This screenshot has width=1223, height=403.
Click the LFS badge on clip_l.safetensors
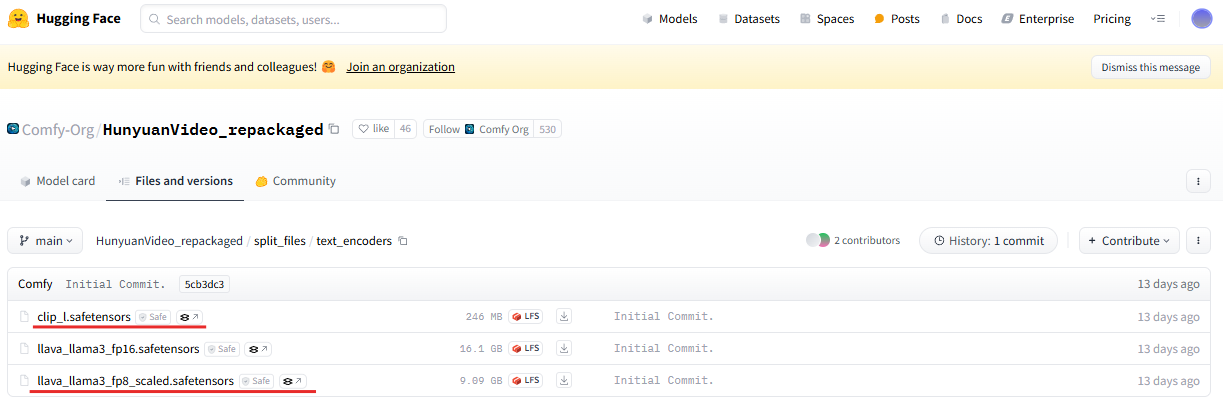point(526,317)
